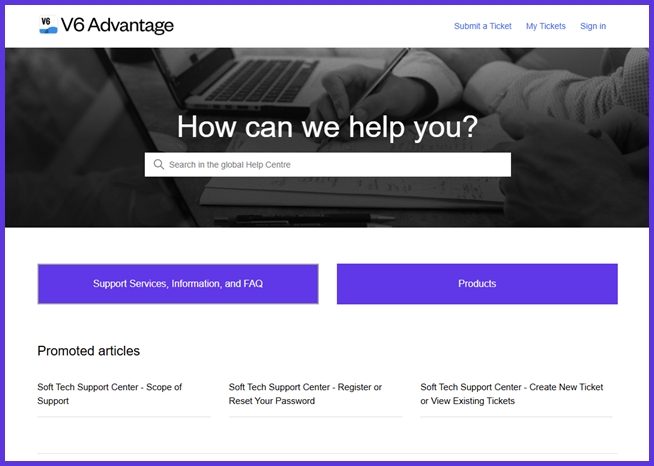The width and height of the screenshot is (654, 466).
Task: Click the Promoted articles heading
Action: pyautogui.click(x=88, y=351)
